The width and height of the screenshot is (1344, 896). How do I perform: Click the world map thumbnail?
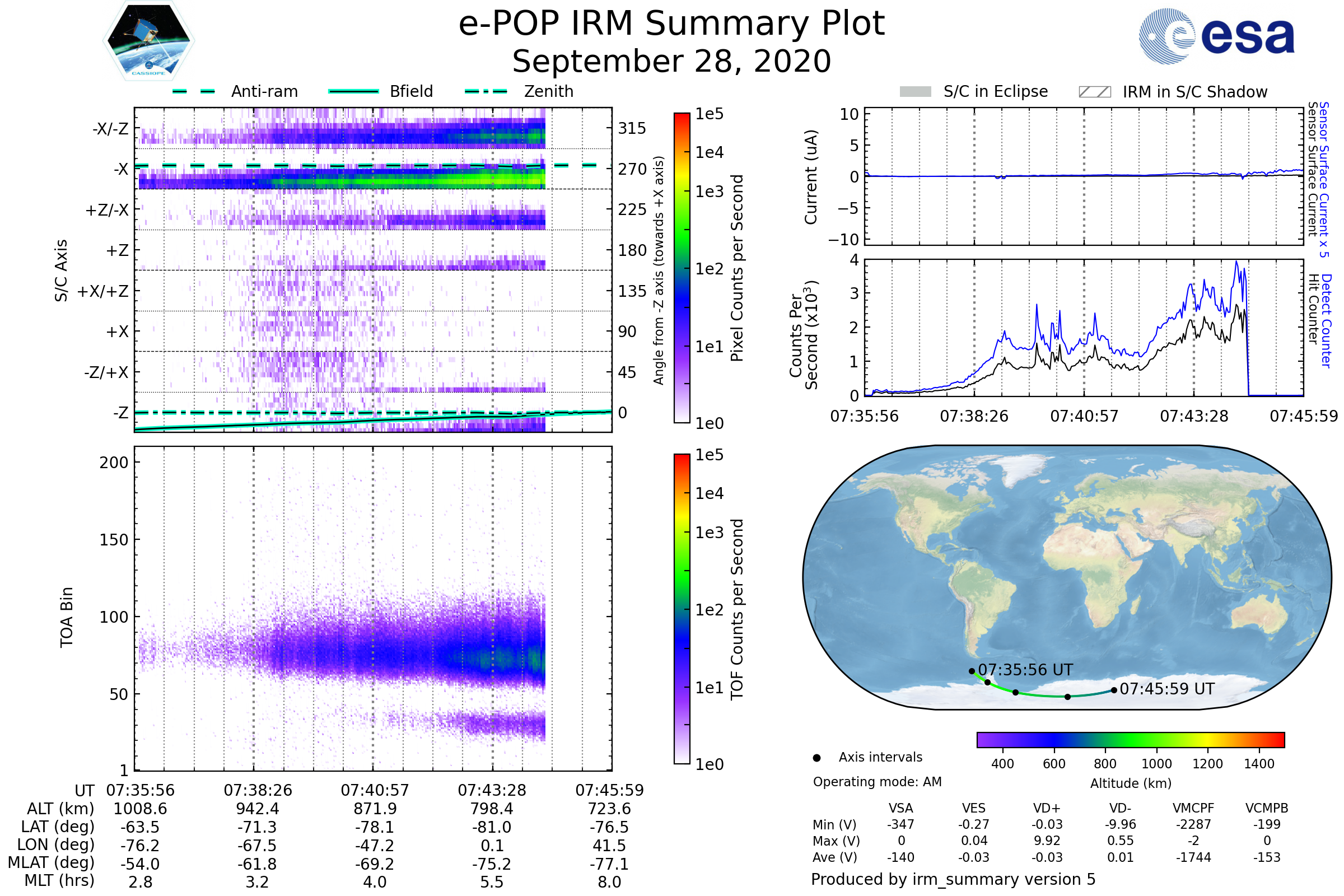(1066, 577)
